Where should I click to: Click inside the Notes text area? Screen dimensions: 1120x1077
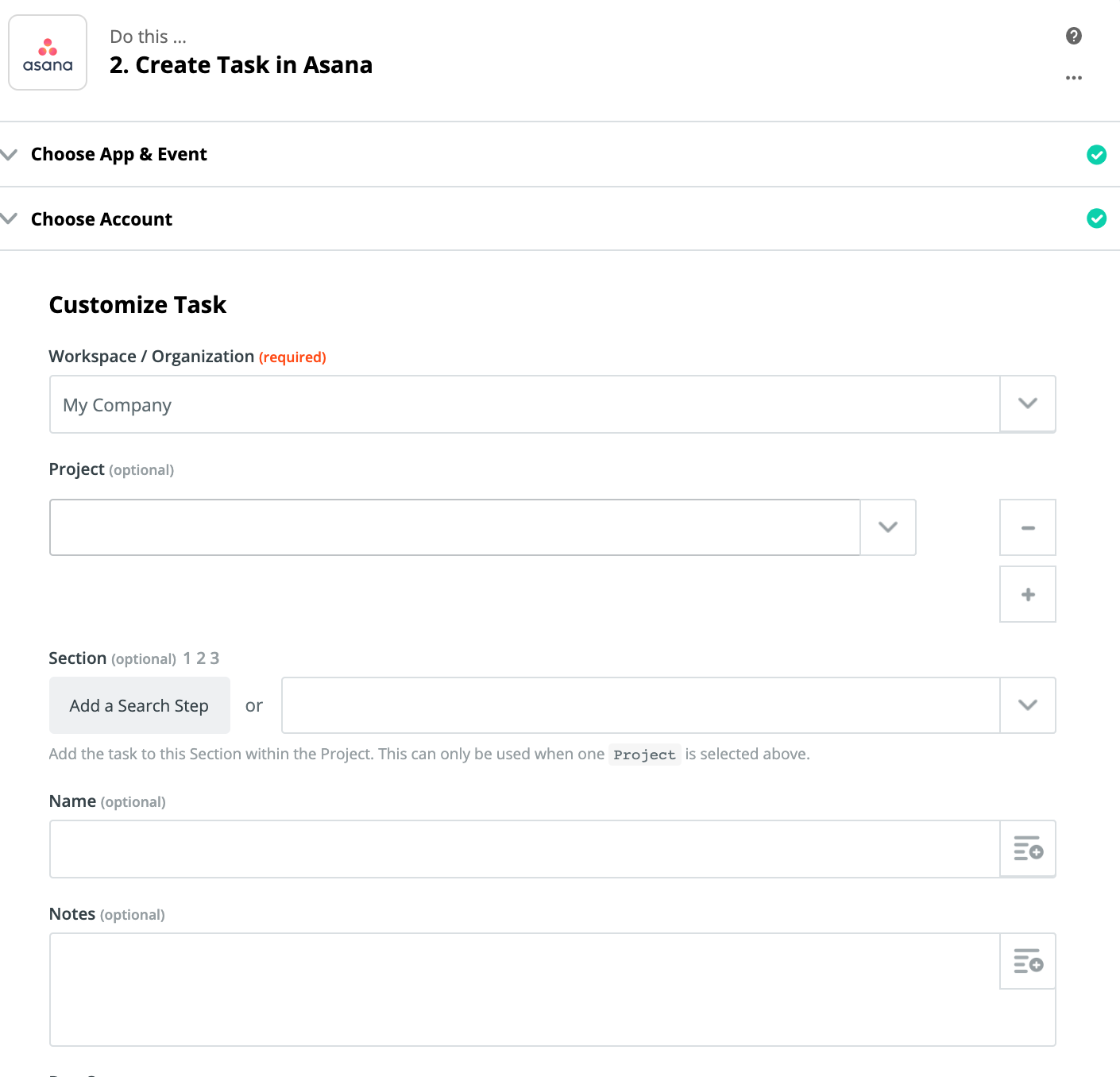[524, 990]
